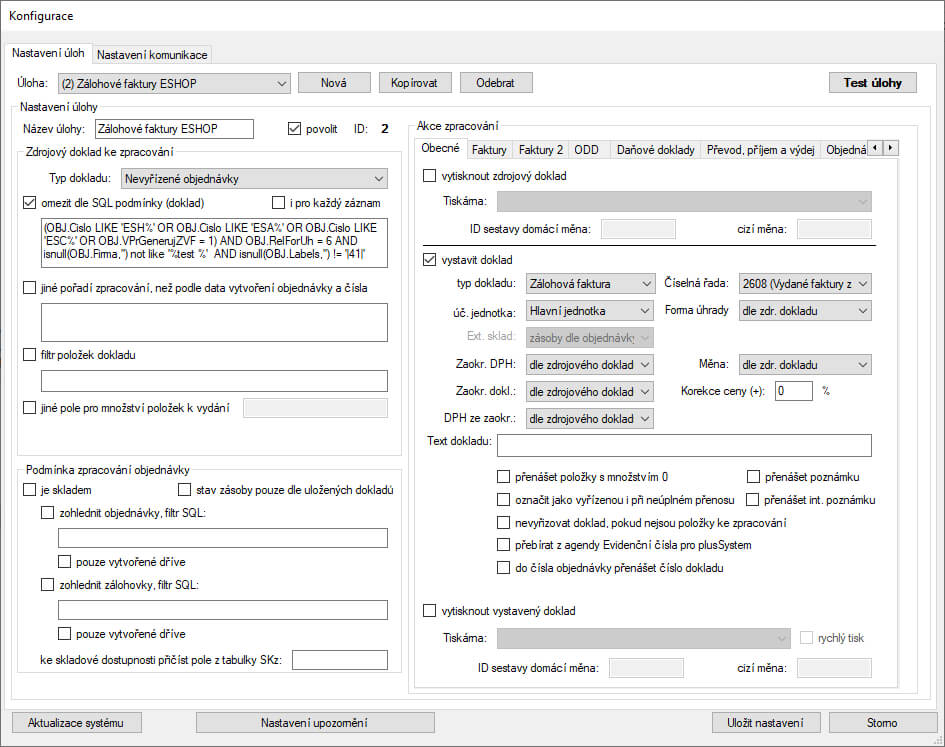Viewport: 945px width, 747px height.
Task: Open Nastavení upozornění
Action: click(315, 723)
